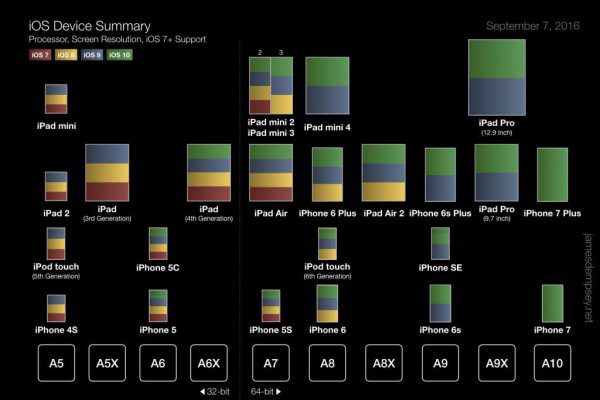The image size is (600, 400).
Task: Select the A9X chip box
Action: 497,363
